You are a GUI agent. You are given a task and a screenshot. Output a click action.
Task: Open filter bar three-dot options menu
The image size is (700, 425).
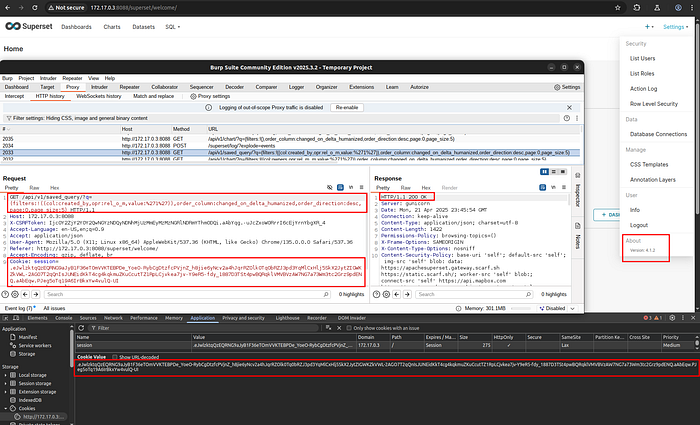click(x=577, y=118)
